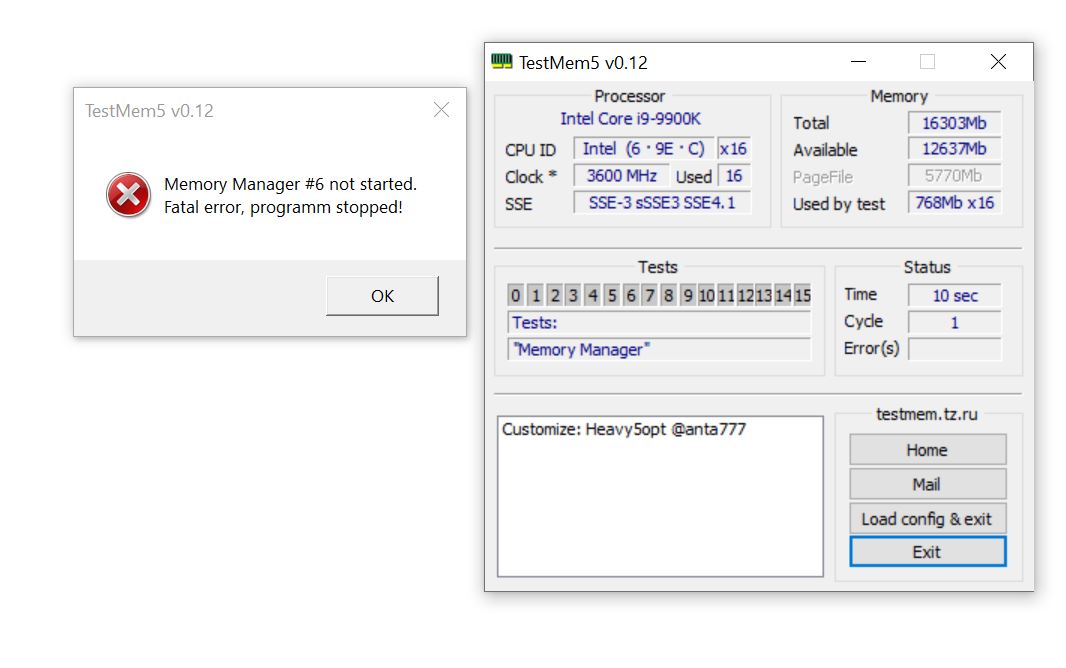Click the disabled maximize box of TestMem5
The height and width of the screenshot is (668, 1066).
click(x=927, y=62)
